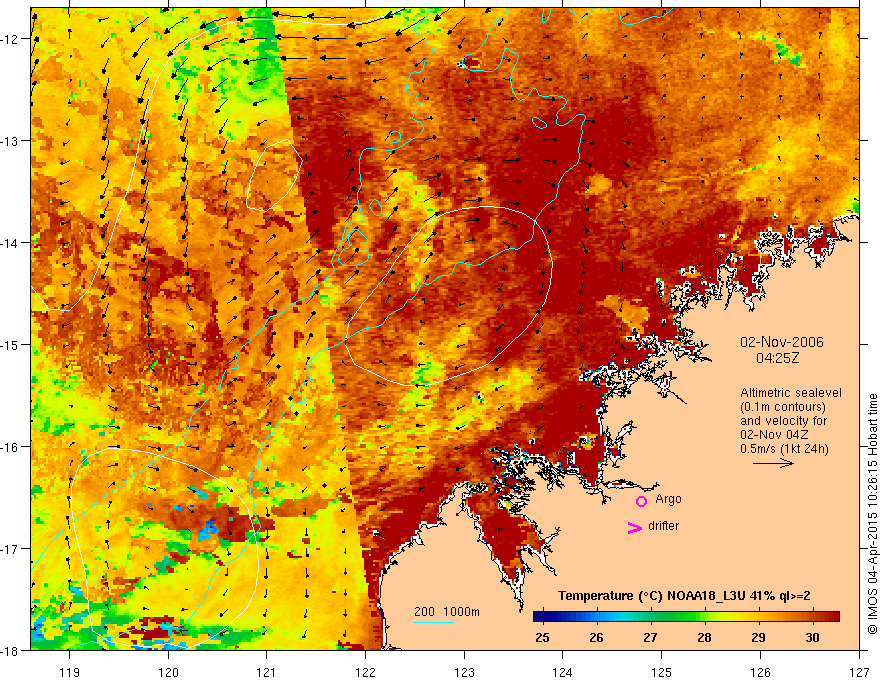The height and width of the screenshot is (680, 880).
Task: Click the 'Altimetric sealevel' caption line
Action: [791, 393]
